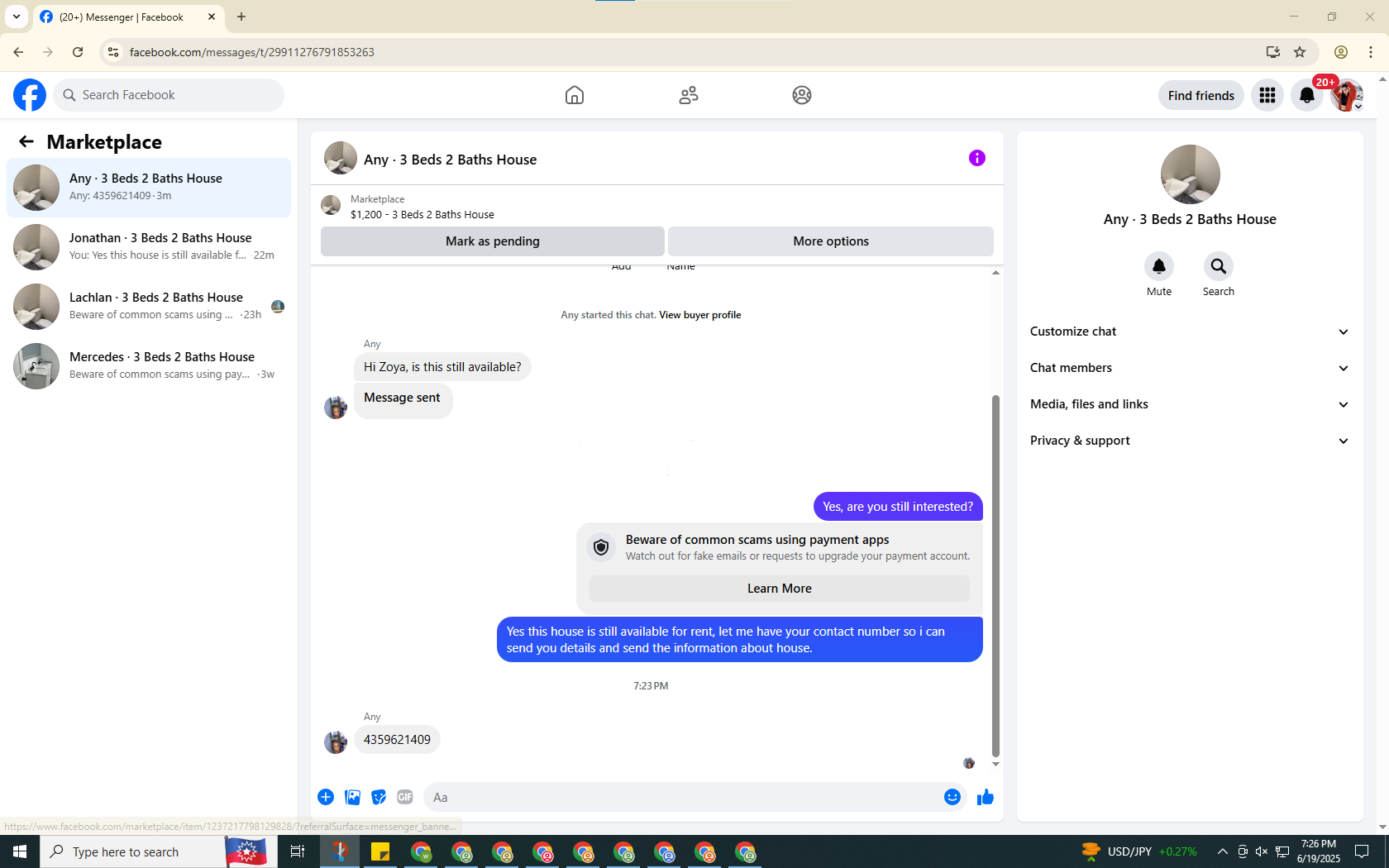Open the Facebook apps menu grid
This screenshot has height=868, width=1389.
(1267, 95)
